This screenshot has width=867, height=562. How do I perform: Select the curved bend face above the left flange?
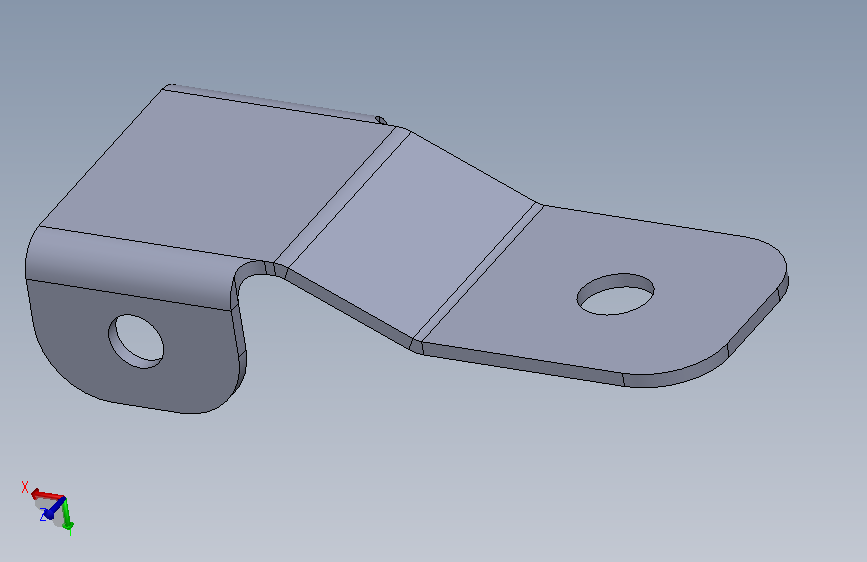133,266
